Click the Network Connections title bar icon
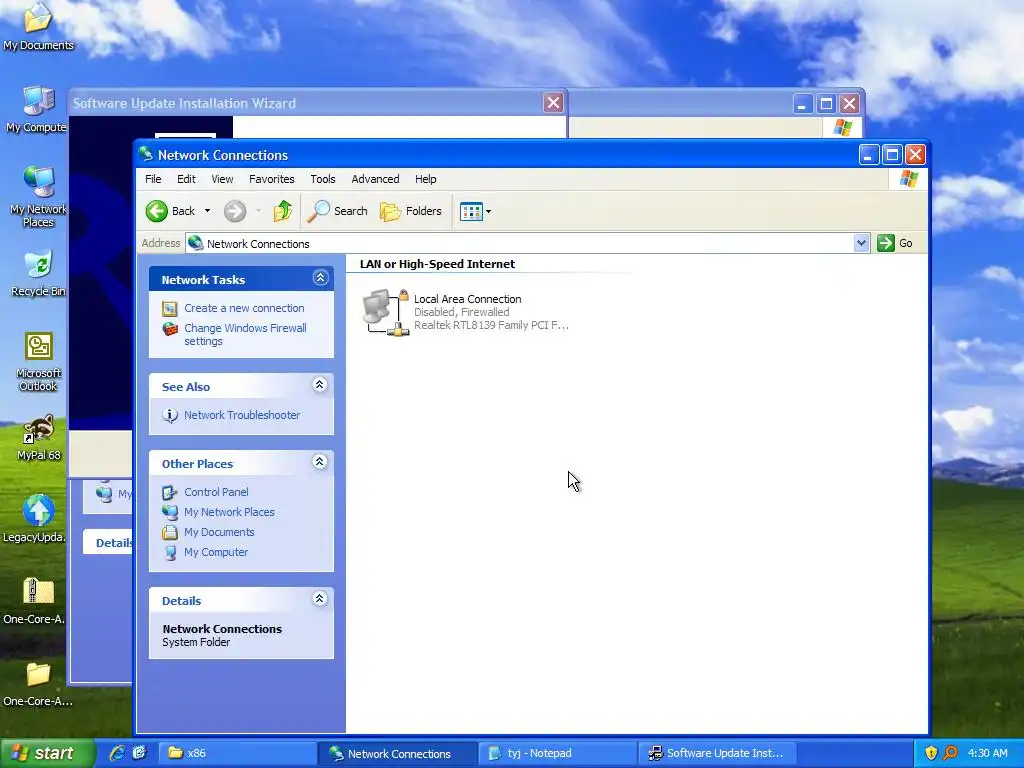Screen dimensions: 1024x768 click(x=146, y=154)
